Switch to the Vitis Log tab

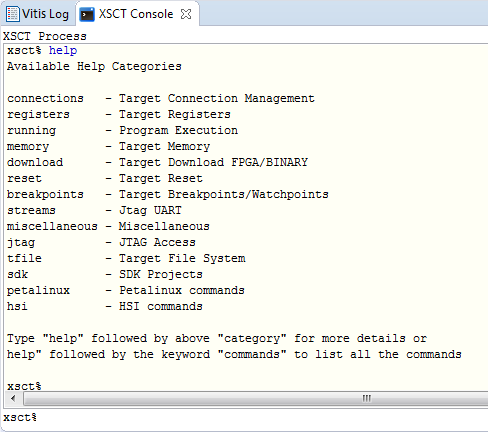click(x=38, y=14)
